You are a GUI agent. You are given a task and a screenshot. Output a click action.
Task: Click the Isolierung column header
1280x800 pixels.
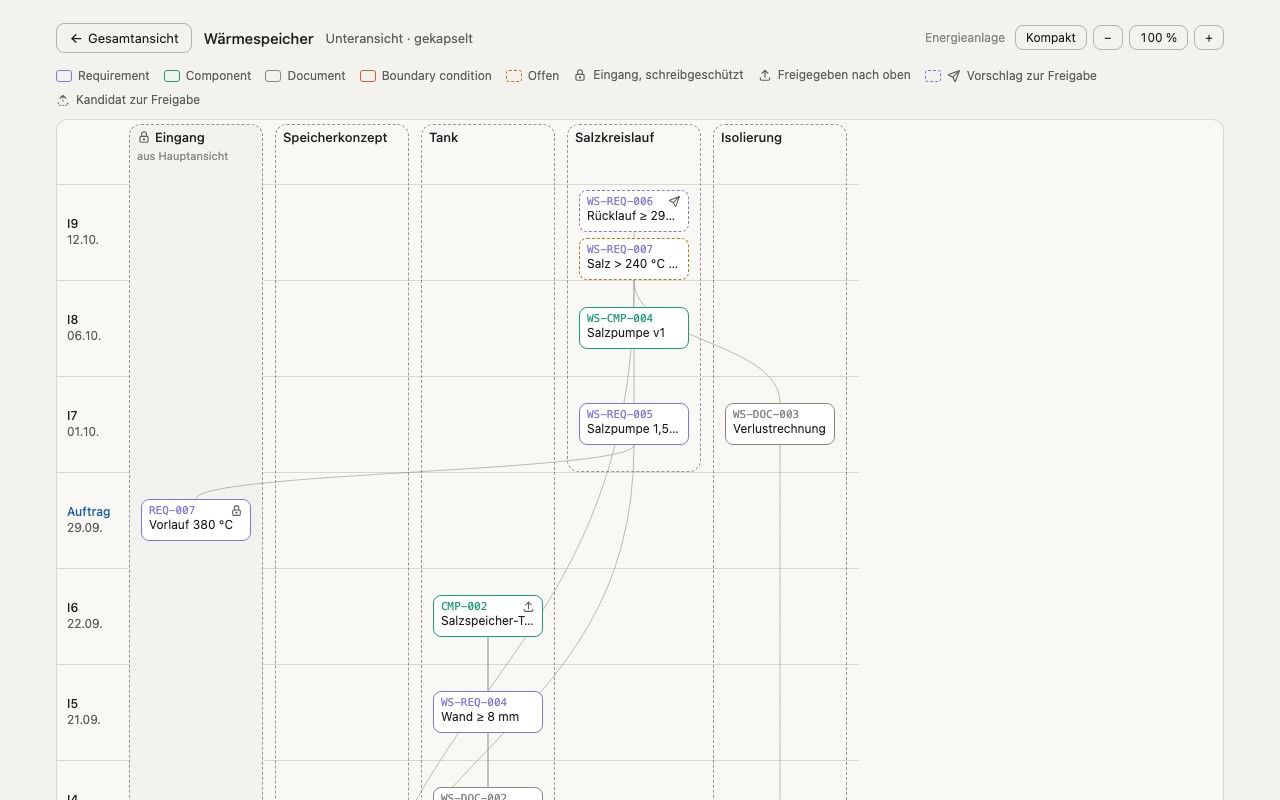click(752, 138)
